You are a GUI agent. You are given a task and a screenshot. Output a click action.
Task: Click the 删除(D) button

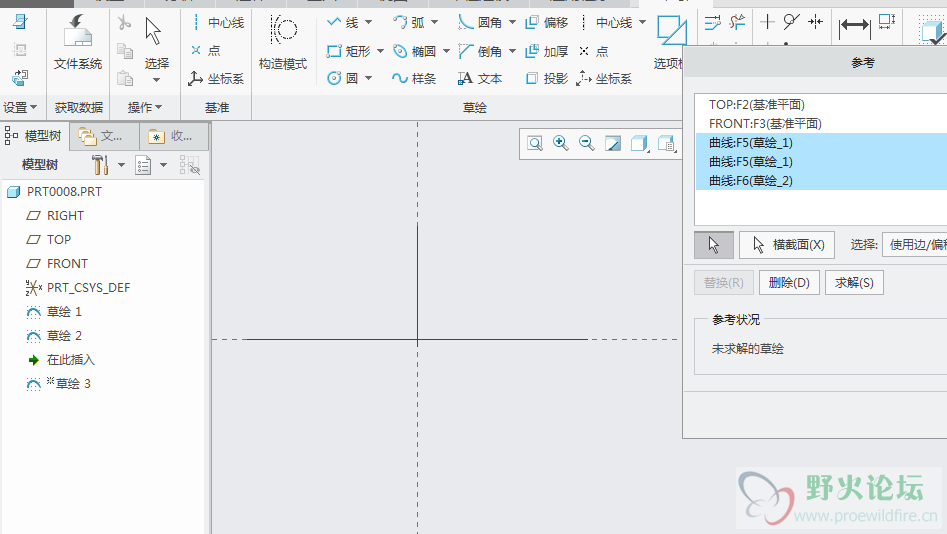coord(789,283)
